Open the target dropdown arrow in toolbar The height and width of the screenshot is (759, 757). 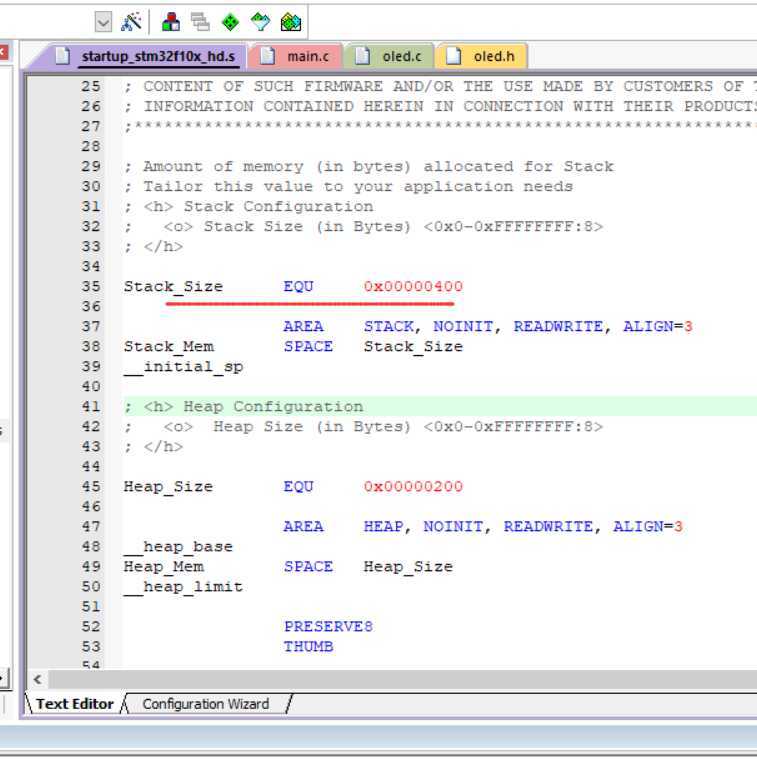coord(103,22)
